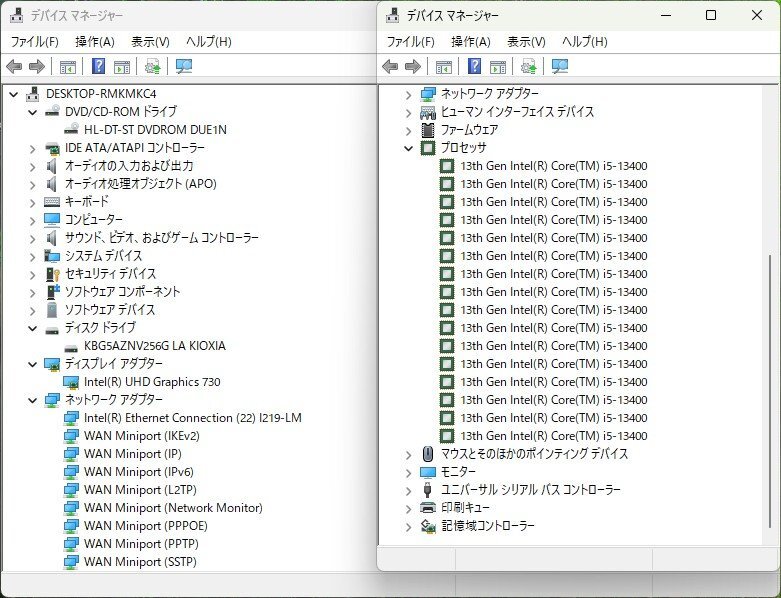
Task: Select WAN Miniport (L2TP) entry
Action: (140, 489)
